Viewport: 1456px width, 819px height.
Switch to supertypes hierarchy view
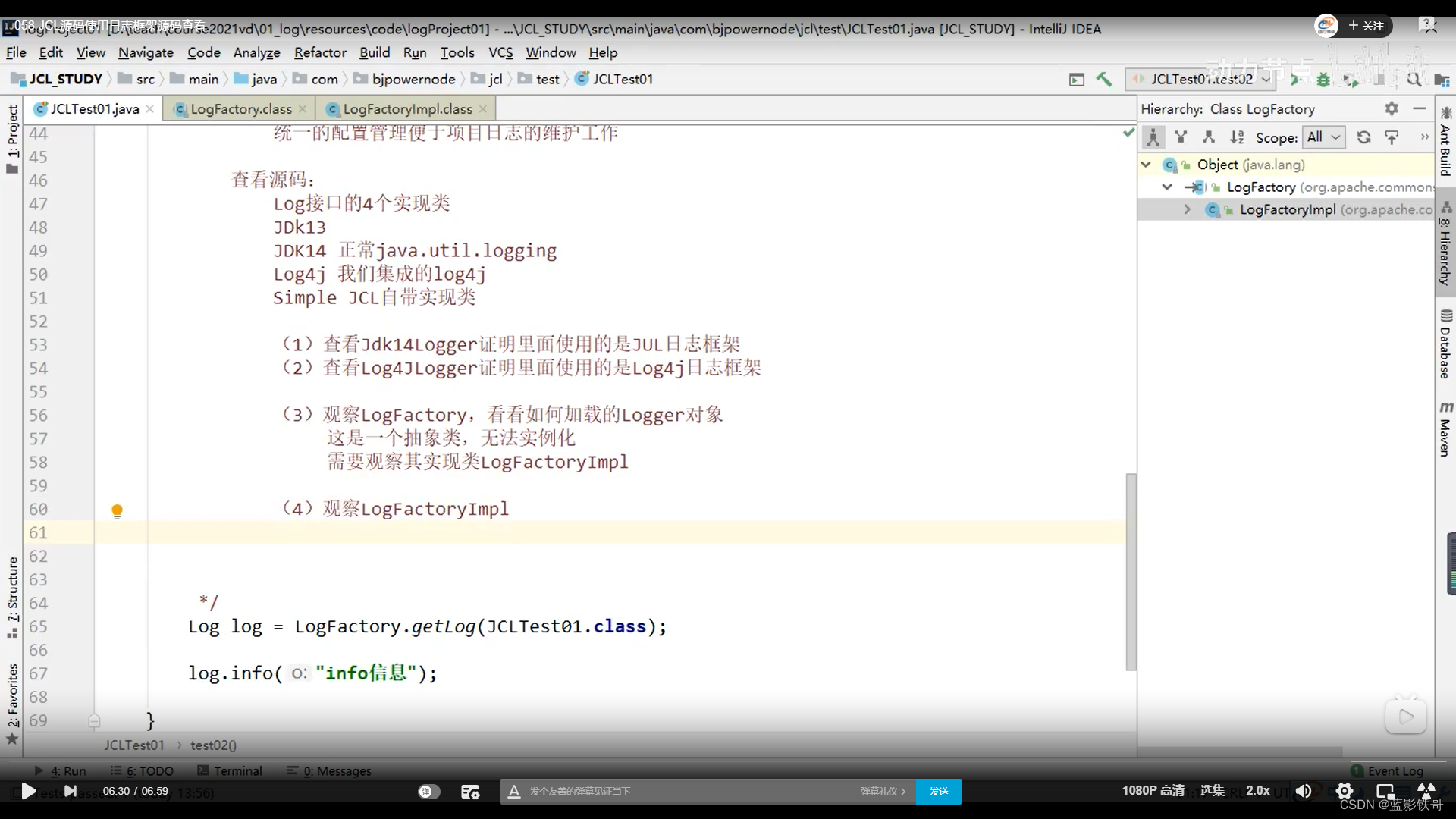(x=1181, y=137)
